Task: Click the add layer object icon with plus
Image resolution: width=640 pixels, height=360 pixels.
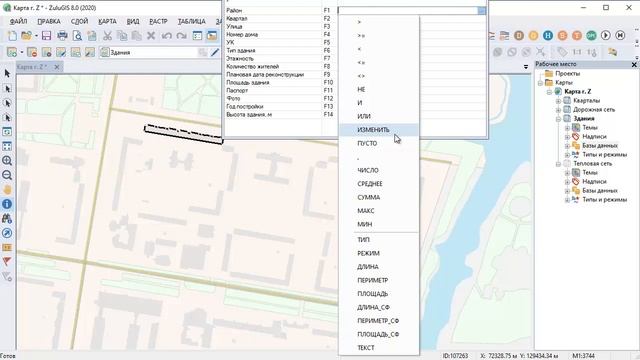Action: tap(12, 52)
